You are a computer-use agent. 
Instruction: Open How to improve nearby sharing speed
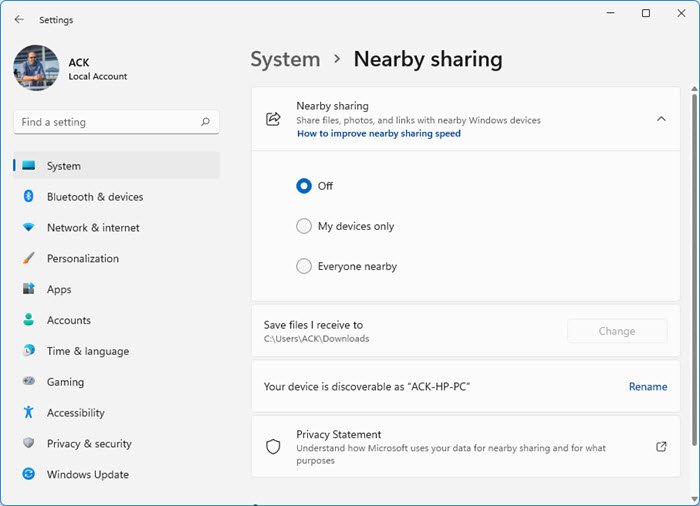pos(378,133)
